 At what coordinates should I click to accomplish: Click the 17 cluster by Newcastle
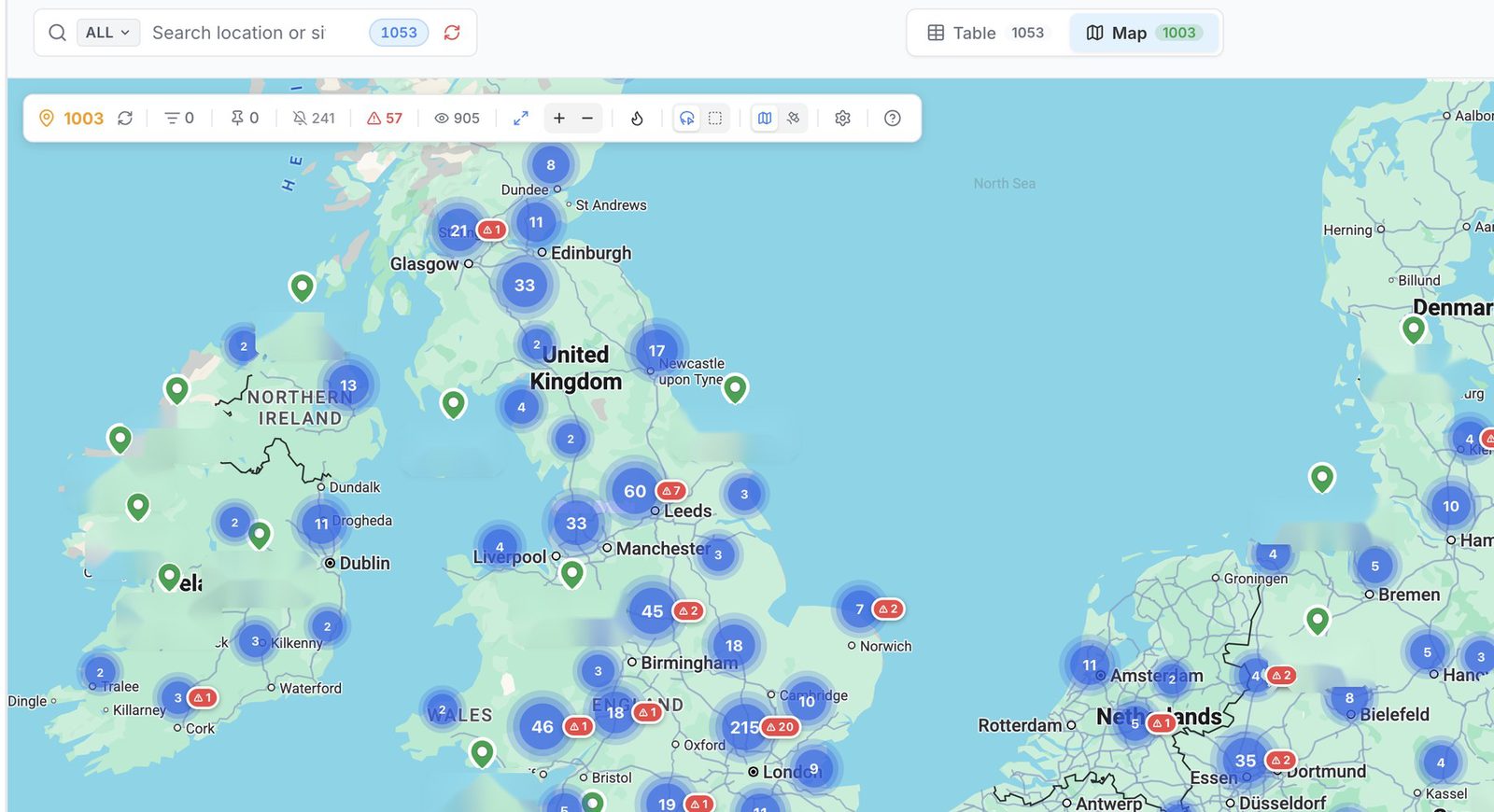(x=656, y=351)
